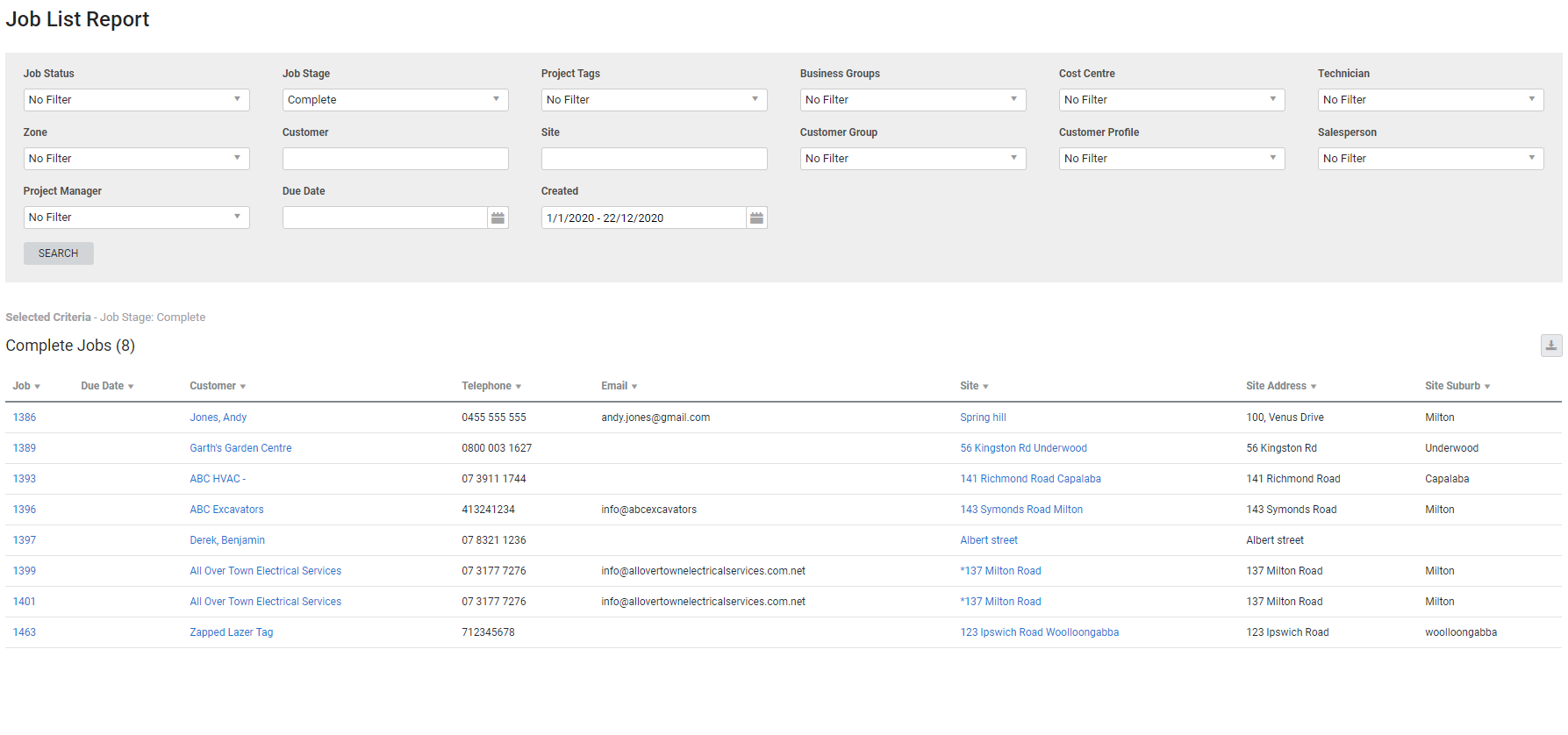1568x735 pixels.
Task: Open site 143 Symonds Road Milton
Action: [x=1020, y=510]
